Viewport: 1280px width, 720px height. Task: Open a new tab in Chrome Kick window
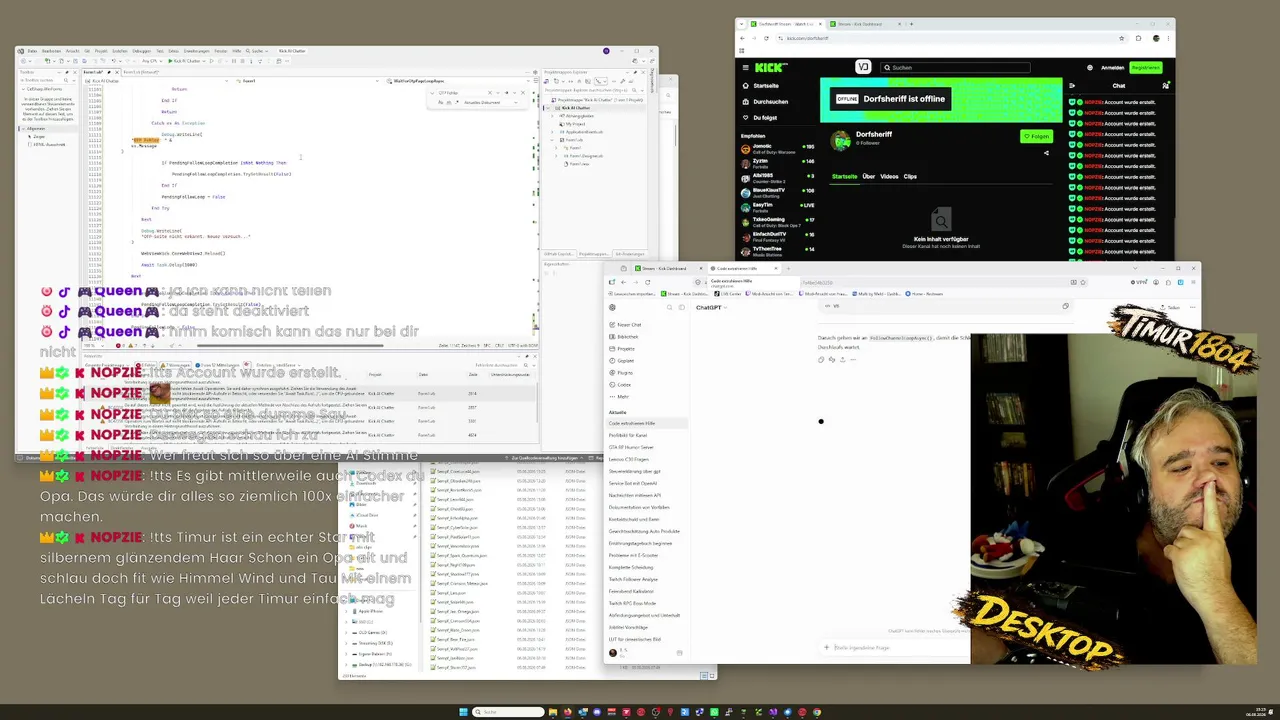(911, 24)
